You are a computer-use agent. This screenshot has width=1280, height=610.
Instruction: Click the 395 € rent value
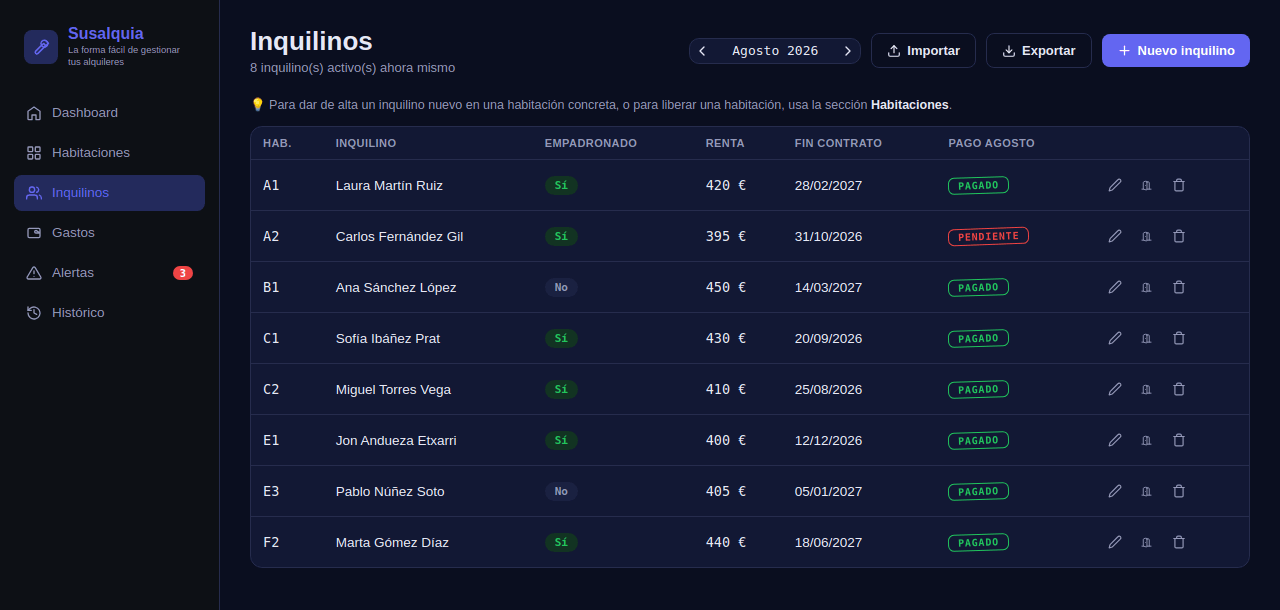tap(726, 236)
